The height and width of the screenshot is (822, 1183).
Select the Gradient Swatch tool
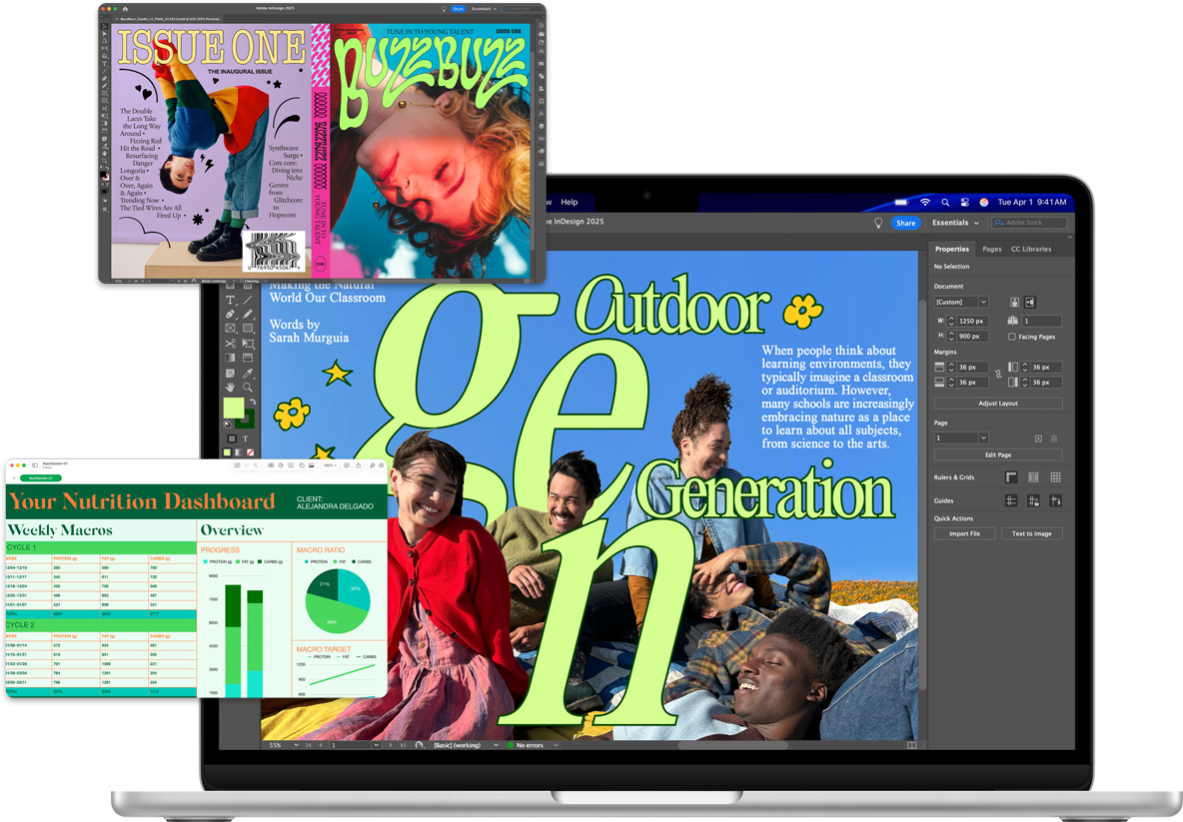coord(231,357)
